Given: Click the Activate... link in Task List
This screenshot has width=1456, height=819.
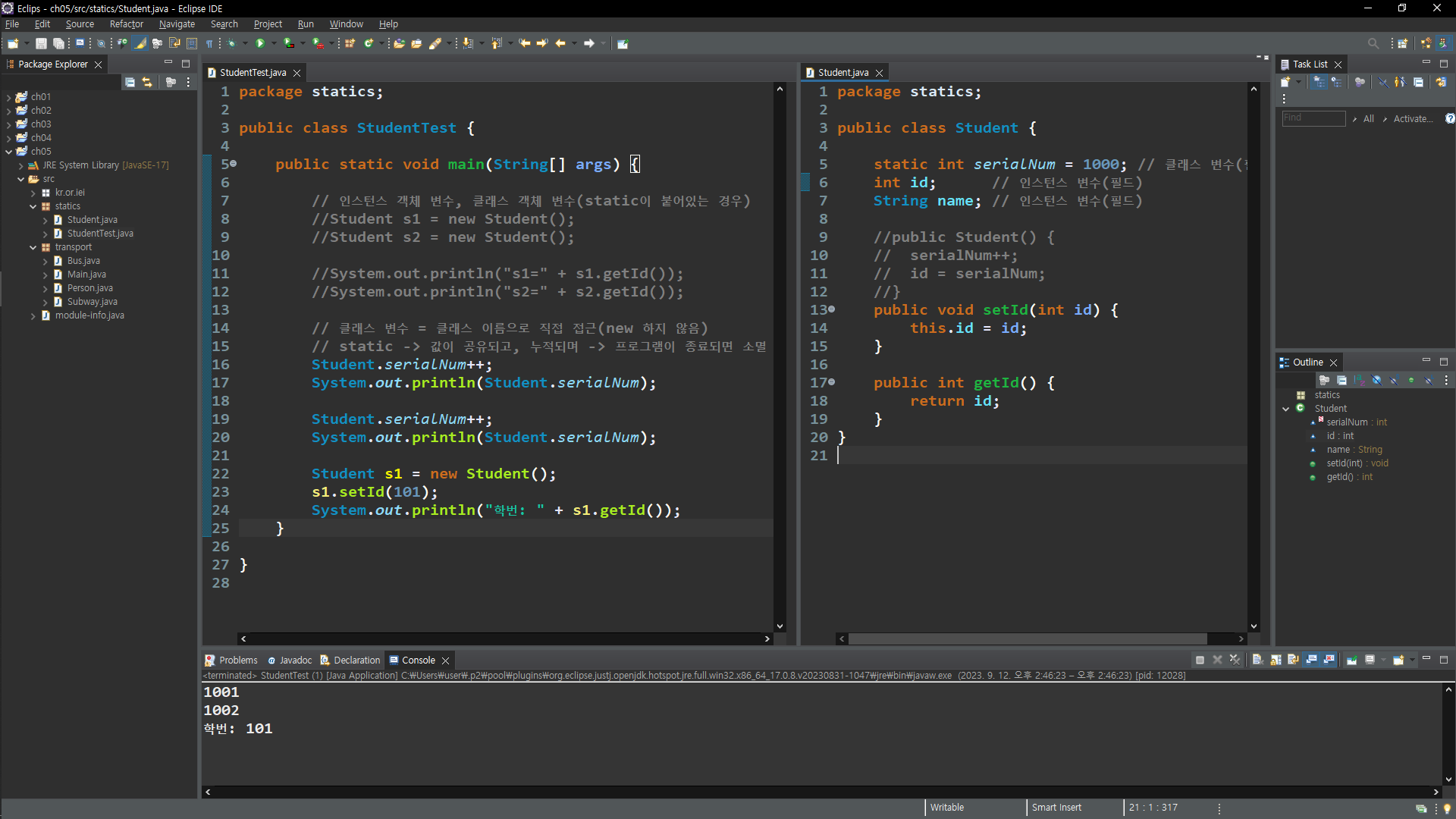Looking at the screenshot, I should [1413, 118].
